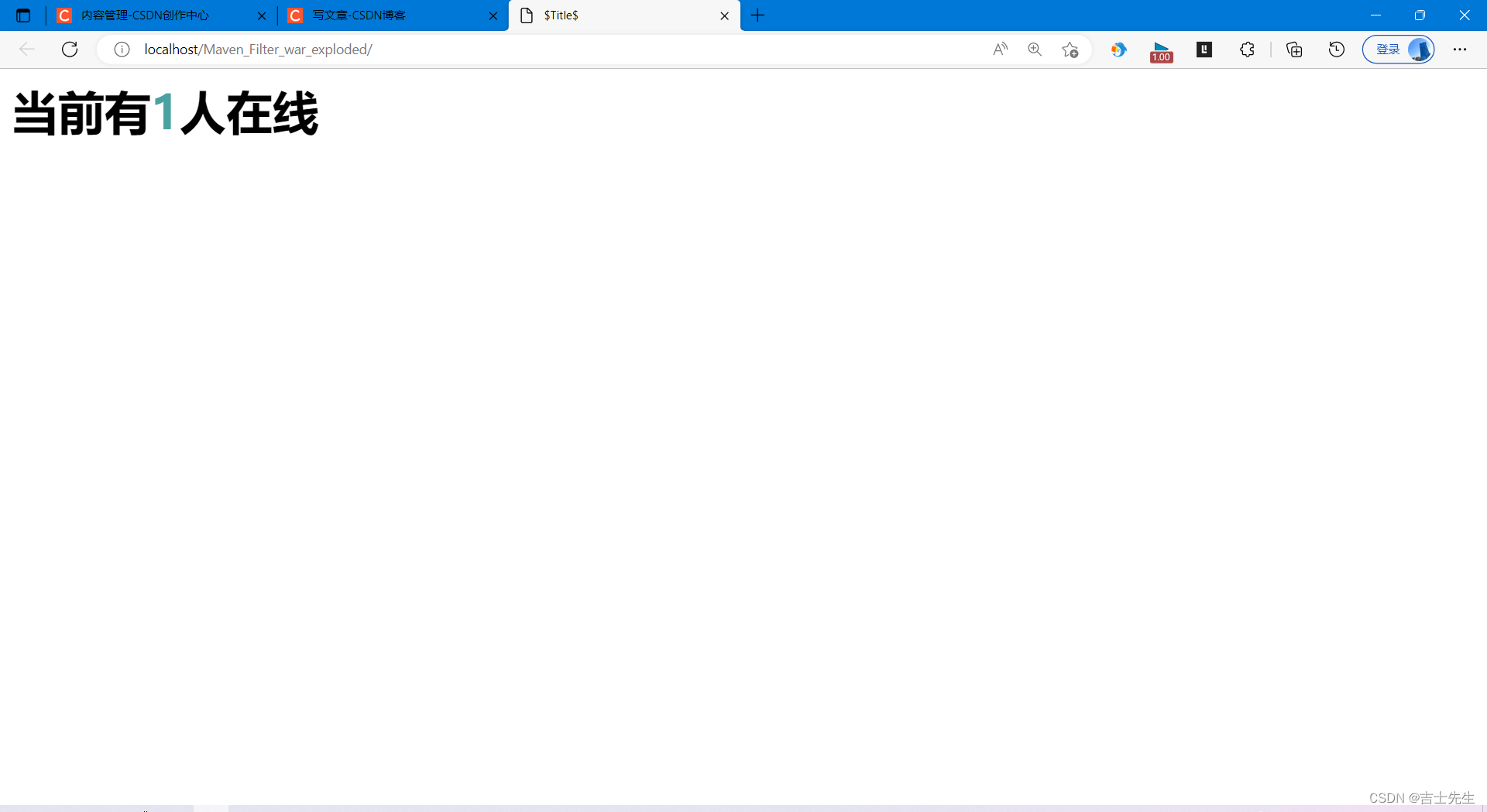Image resolution: width=1487 pixels, height=812 pixels.
Task: Open the Extensions puzzle piece menu
Action: (1247, 50)
